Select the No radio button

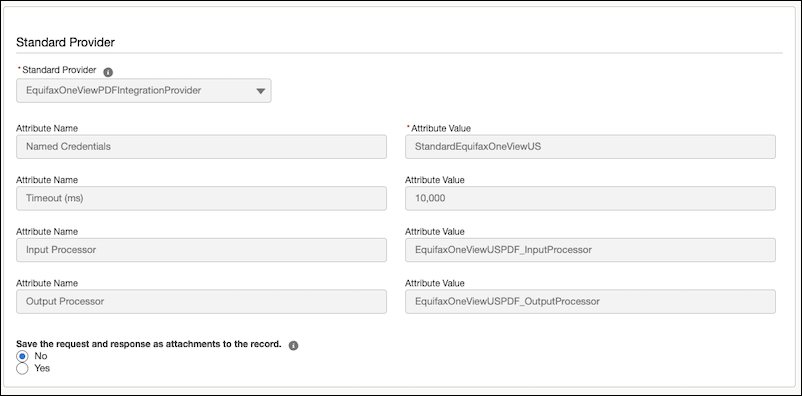click(22, 356)
